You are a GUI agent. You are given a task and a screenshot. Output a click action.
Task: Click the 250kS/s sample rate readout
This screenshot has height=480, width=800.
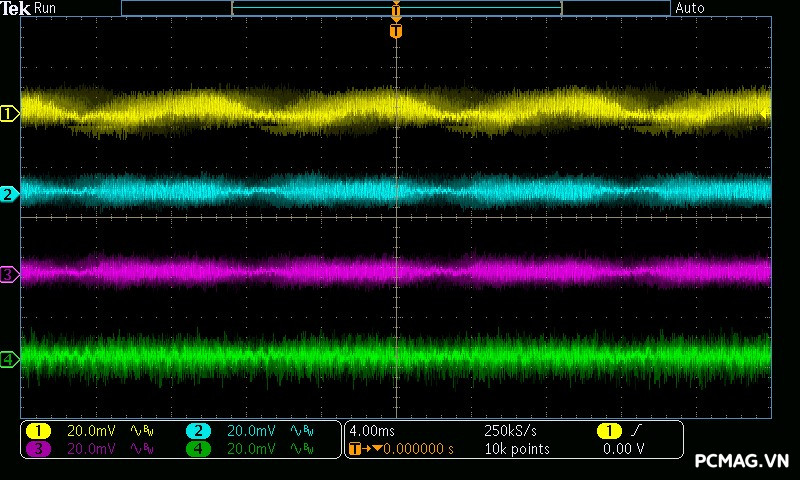point(510,430)
